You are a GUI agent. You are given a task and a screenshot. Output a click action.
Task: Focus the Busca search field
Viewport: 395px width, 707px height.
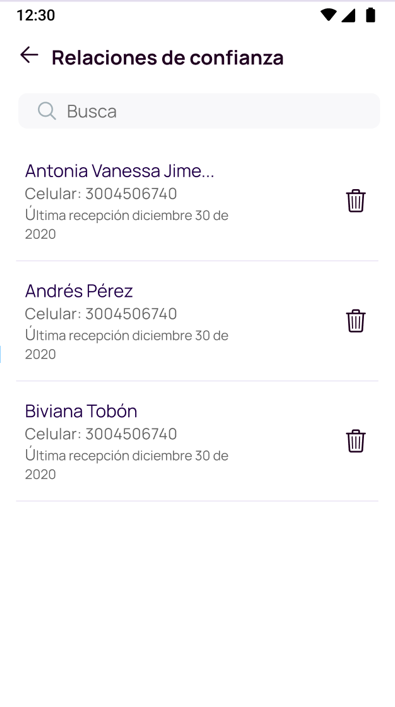click(x=199, y=111)
